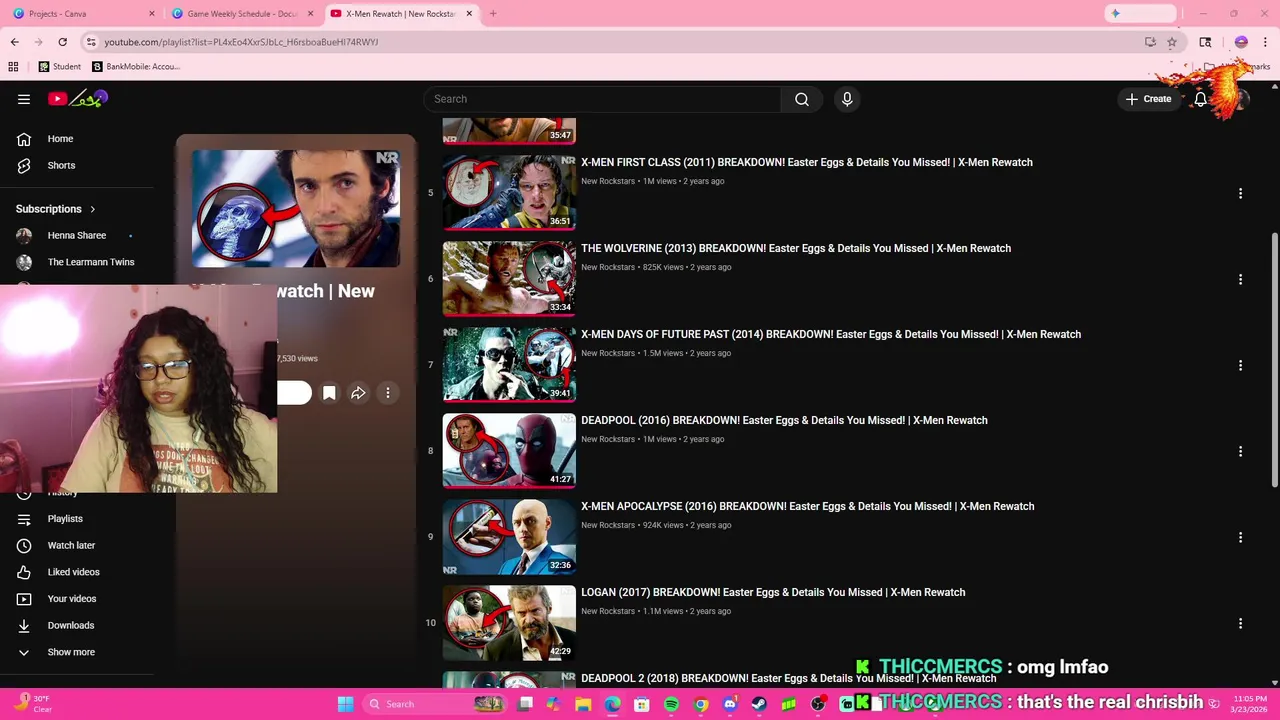Expand Show more in the sidebar

point(71,652)
